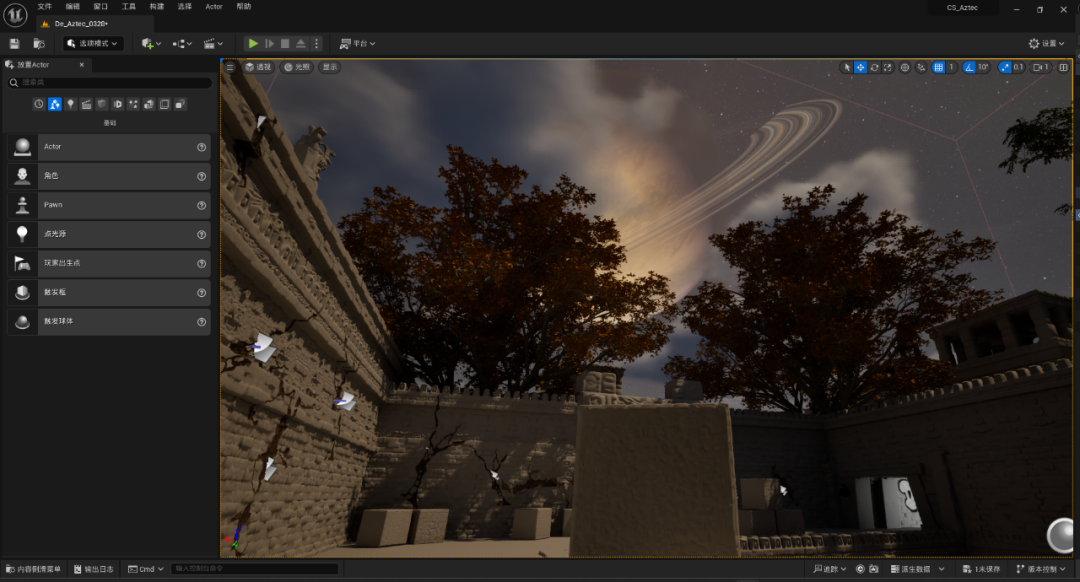The width and height of the screenshot is (1080, 582).
Task: Select the last stacked-cubes category icon
Action: click(x=180, y=104)
